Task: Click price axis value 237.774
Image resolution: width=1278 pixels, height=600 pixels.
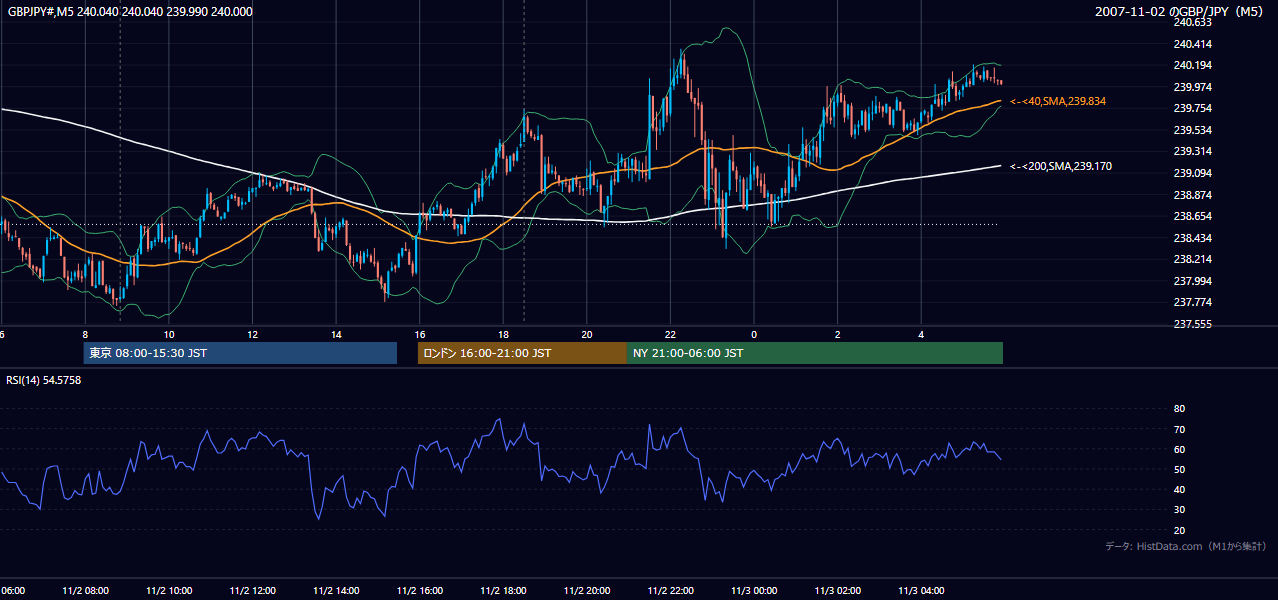Action: pos(1191,302)
